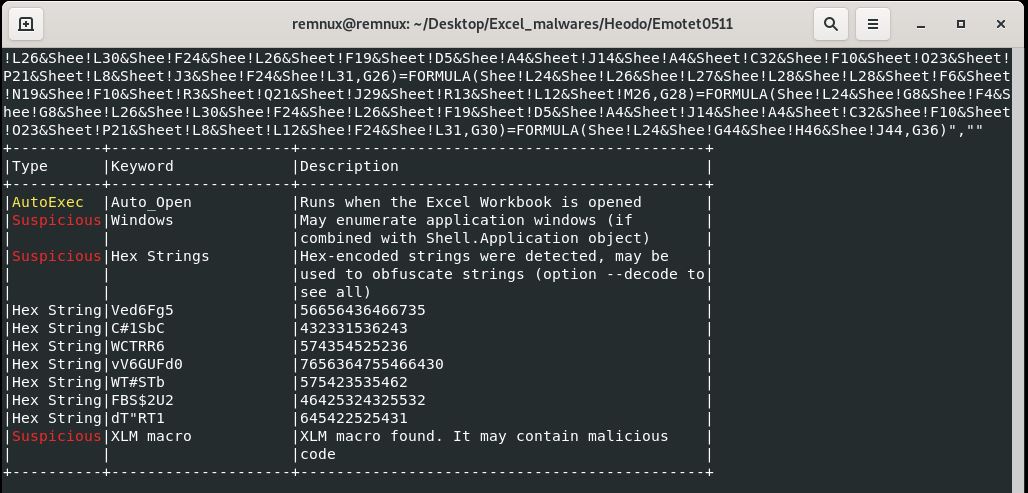
Task: Open the hamburger menu
Action: pos(873,23)
